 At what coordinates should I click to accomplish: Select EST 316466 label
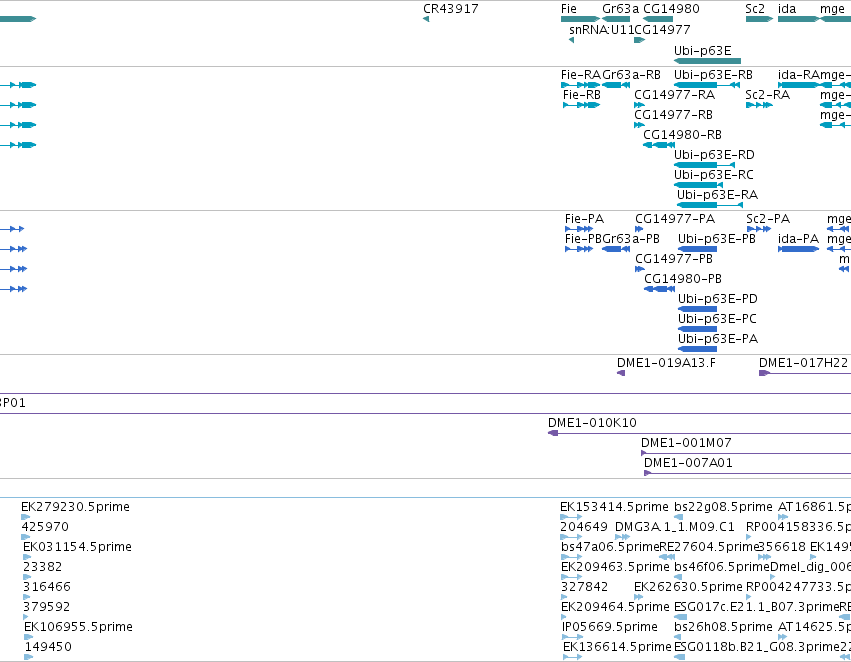click(x=47, y=587)
